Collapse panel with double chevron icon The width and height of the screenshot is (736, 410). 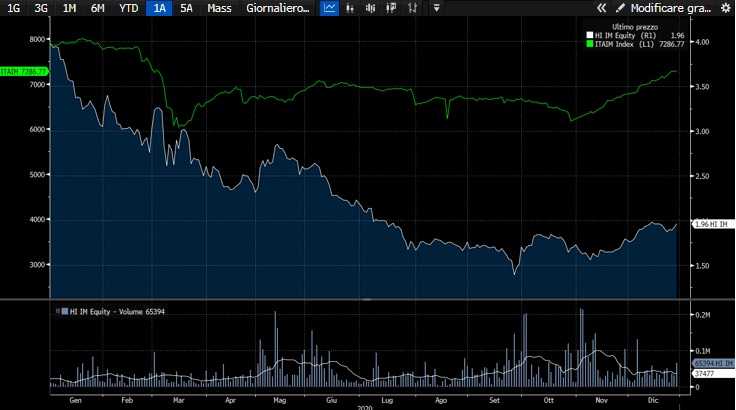pyautogui.click(x=601, y=8)
